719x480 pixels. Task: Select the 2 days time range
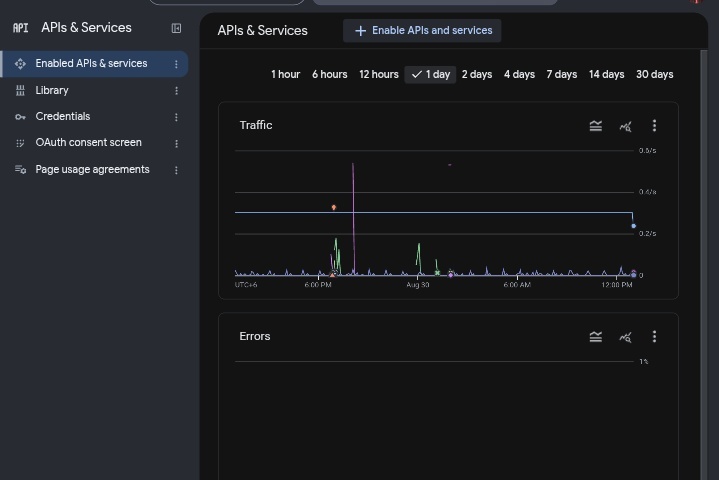point(477,74)
